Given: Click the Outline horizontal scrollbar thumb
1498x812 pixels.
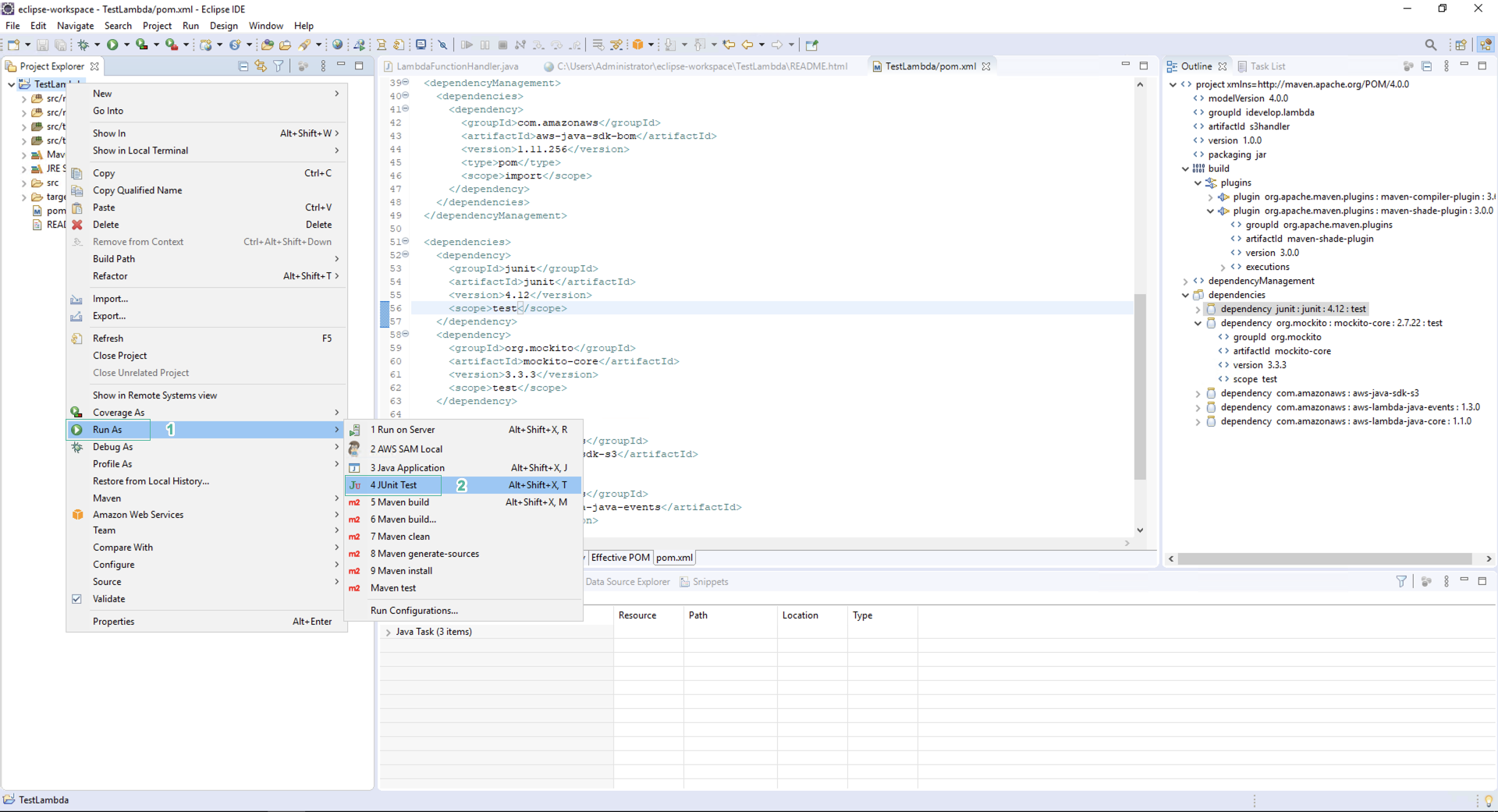Looking at the screenshot, I should click(x=1325, y=558).
